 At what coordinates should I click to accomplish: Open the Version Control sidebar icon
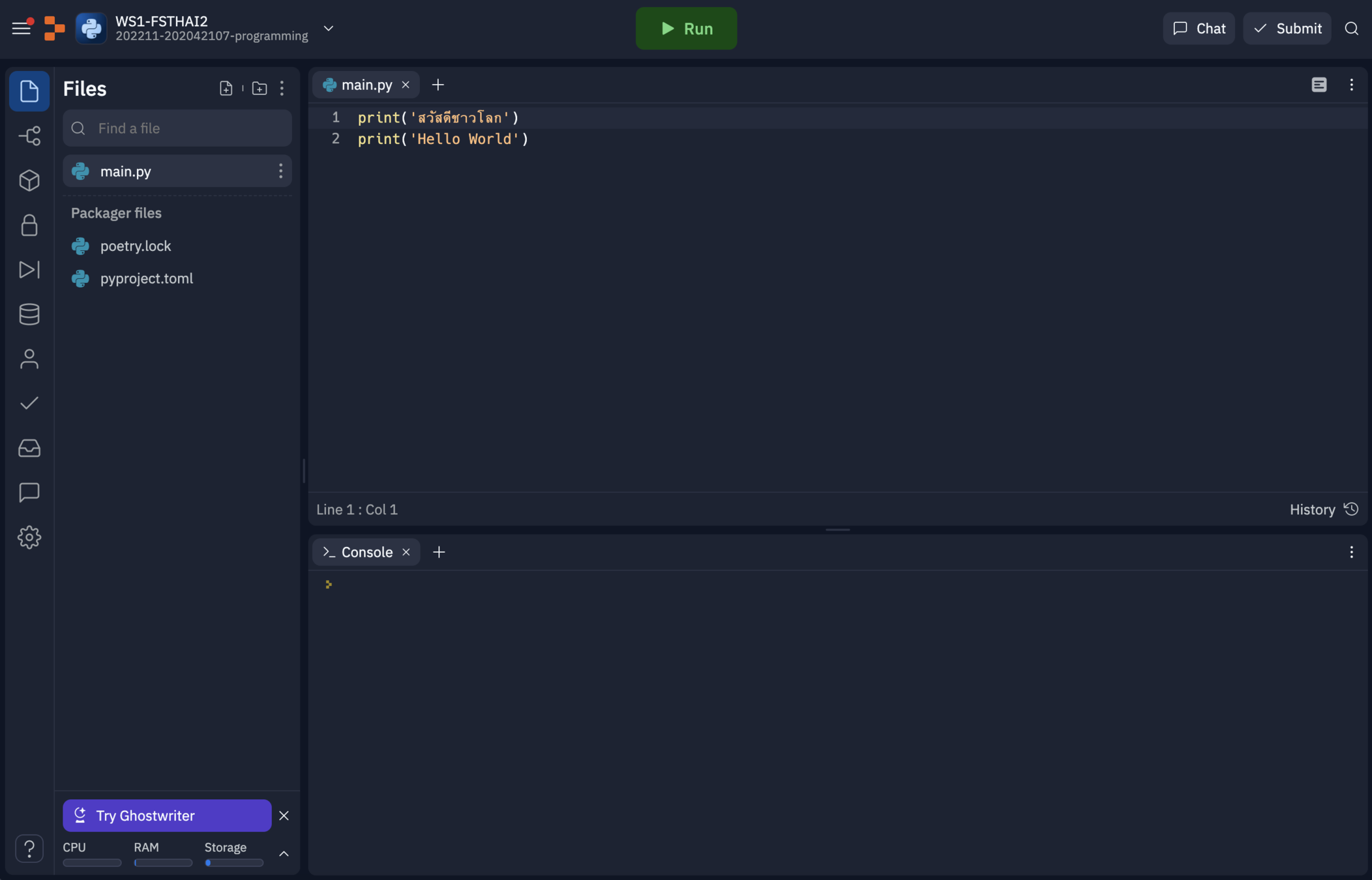[29, 136]
